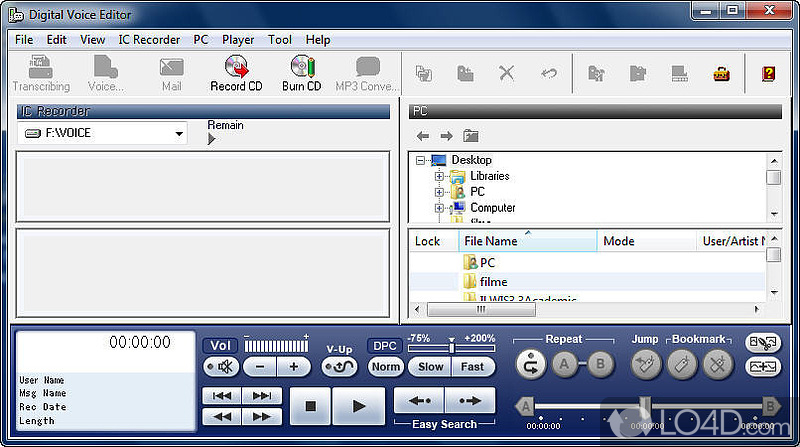
Task: Expand the PC tree node
Action: click(x=439, y=192)
